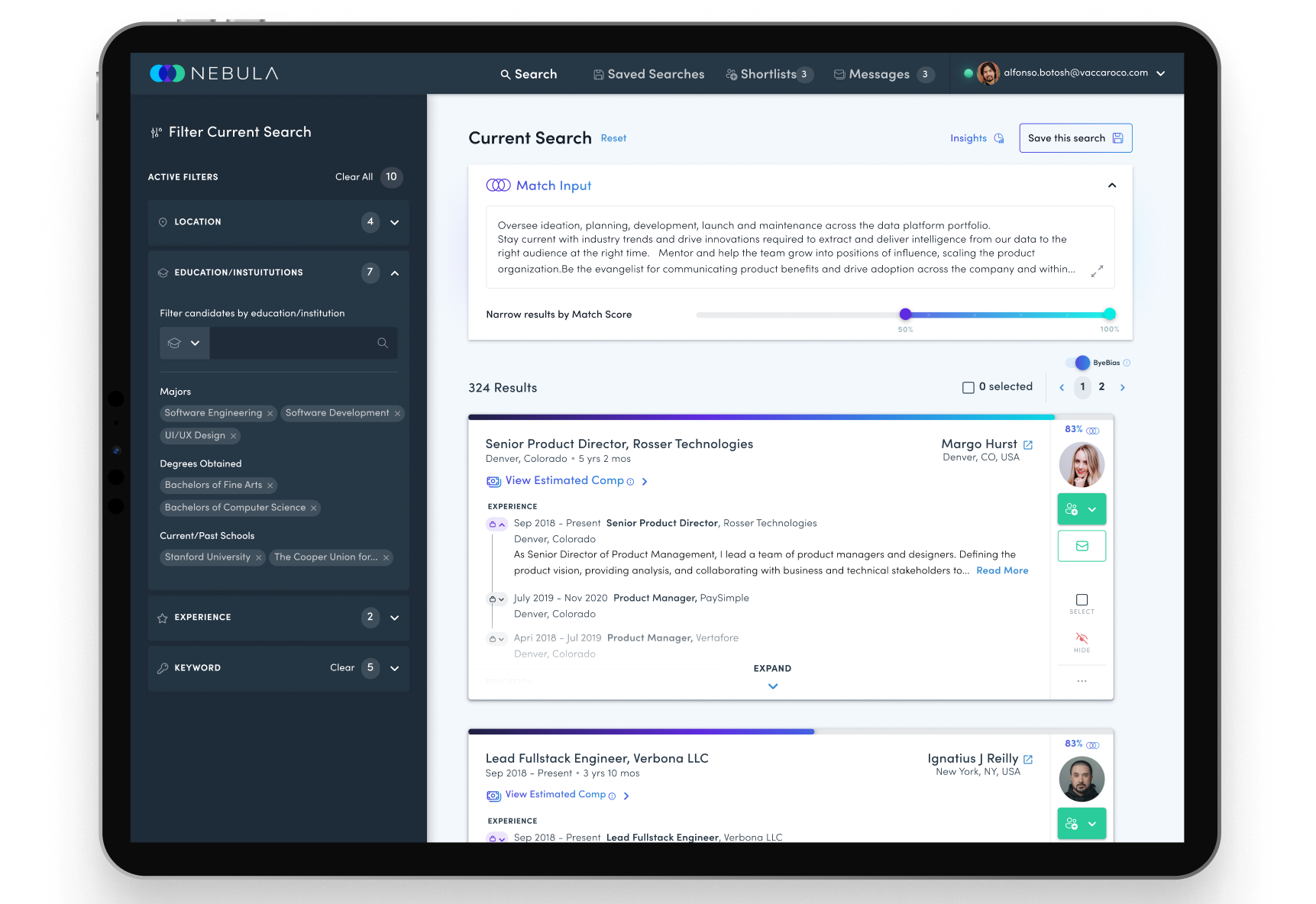
Task: Go to previous results page
Action: pyautogui.click(x=1062, y=388)
